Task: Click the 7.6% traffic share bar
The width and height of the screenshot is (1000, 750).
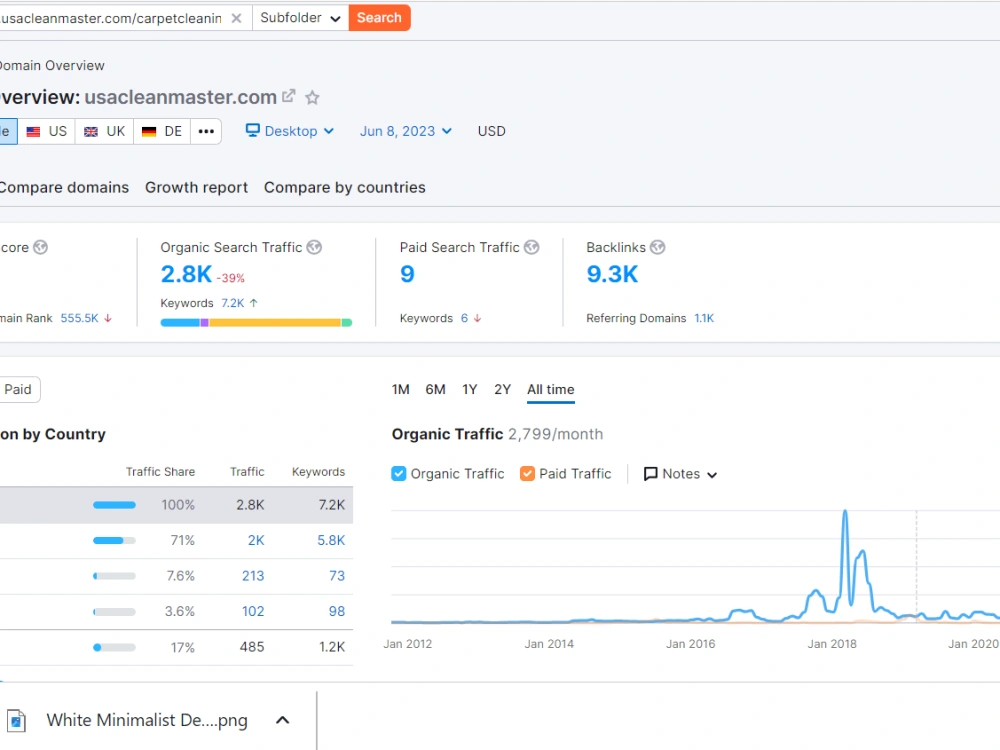Action: [x=114, y=577]
